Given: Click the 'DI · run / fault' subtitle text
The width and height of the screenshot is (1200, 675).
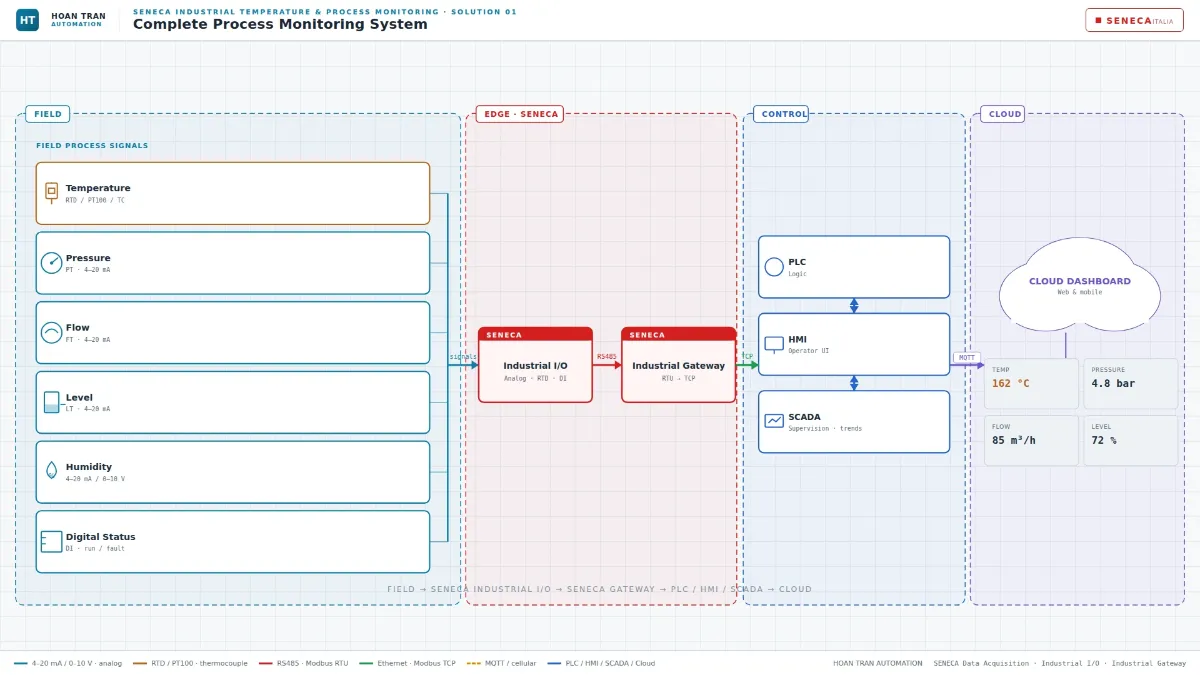Looking at the screenshot, I should click(95, 549).
